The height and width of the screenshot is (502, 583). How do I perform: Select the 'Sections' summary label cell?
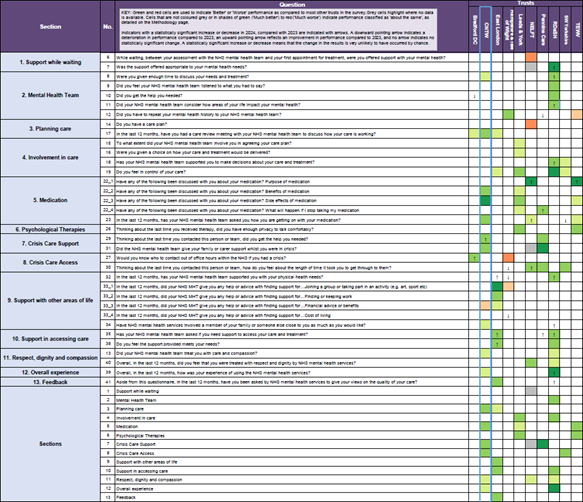50,444
